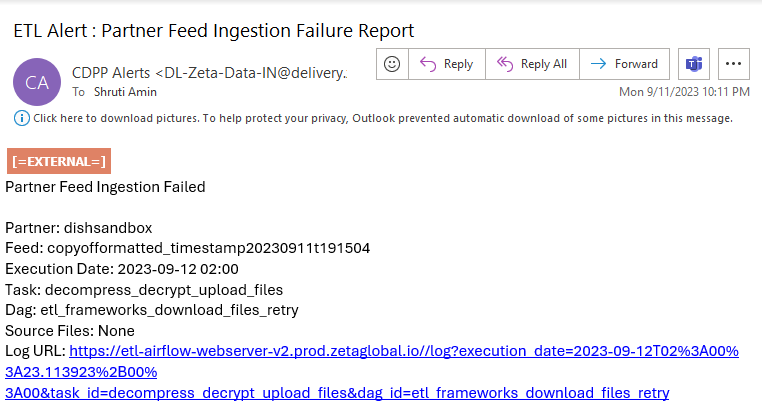This screenshot has width=762, height=416.
Task: Click the CA sender avatar
Action: [36, 81]
